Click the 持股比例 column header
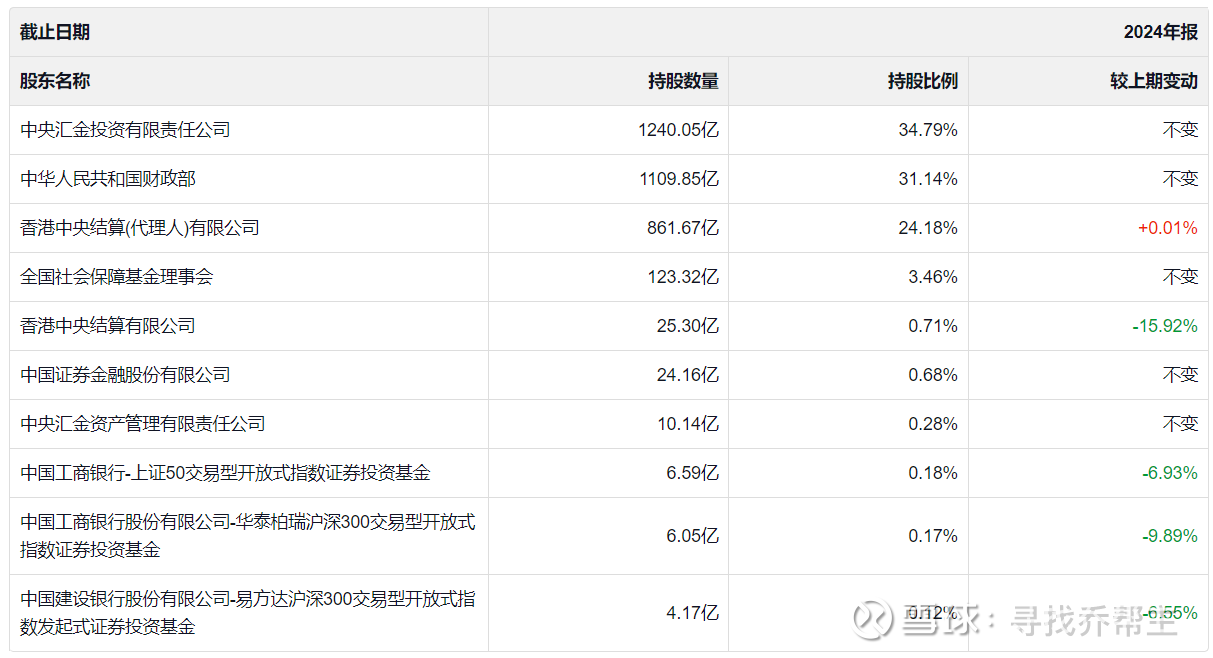 coord(923,81)
